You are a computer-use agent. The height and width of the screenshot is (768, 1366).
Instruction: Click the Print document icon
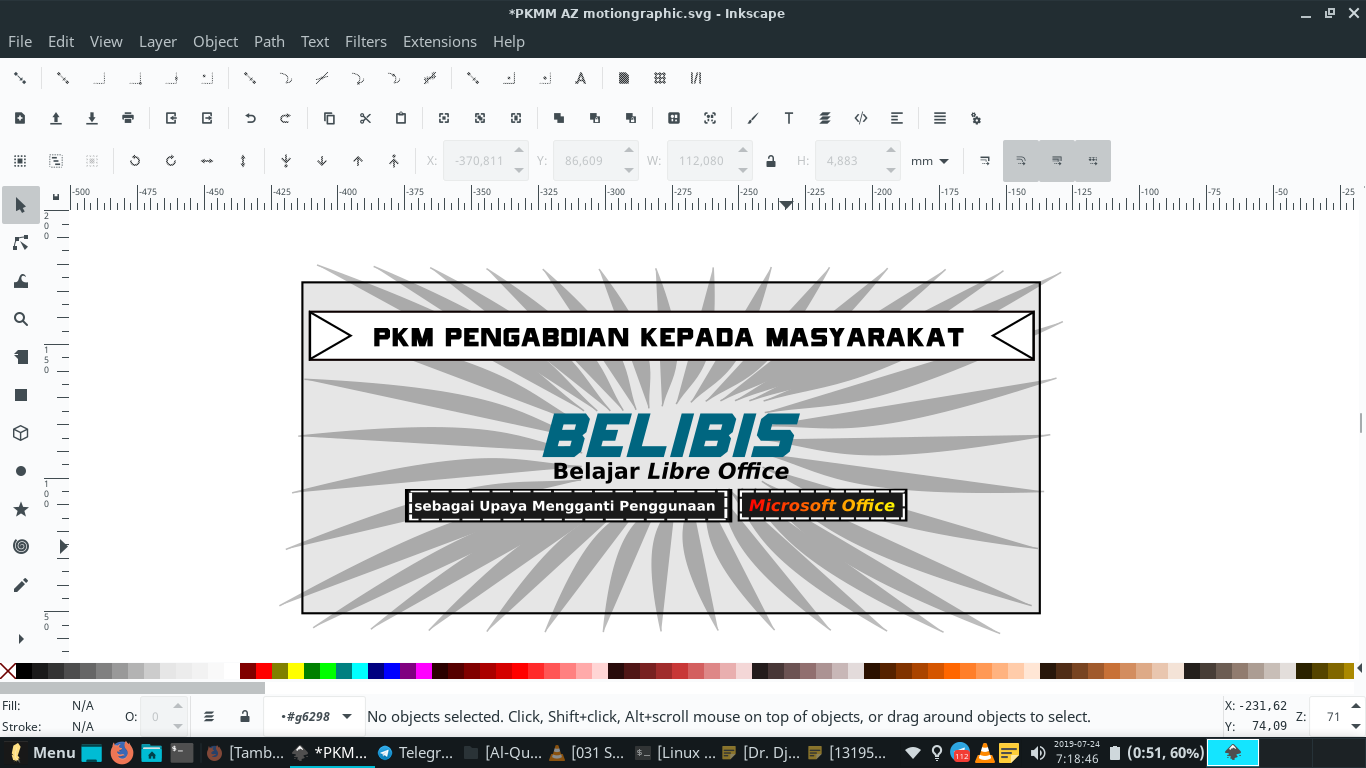(128, 118)
